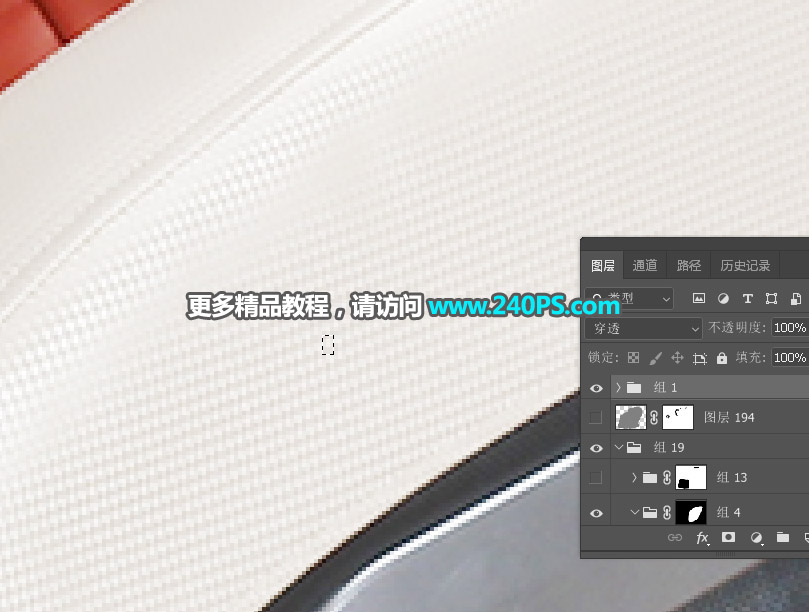Expand the 组 13 group

tap(634, 478)
